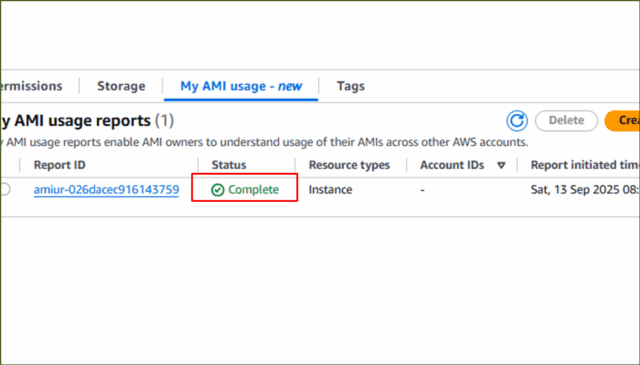The image size is (640, 365).
Task: Click the Resource types column header
Action: 349,165
